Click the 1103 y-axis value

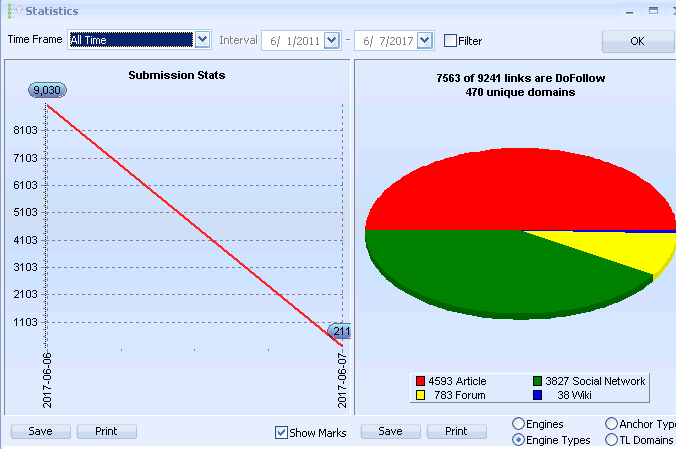click(x=25, y=322)
